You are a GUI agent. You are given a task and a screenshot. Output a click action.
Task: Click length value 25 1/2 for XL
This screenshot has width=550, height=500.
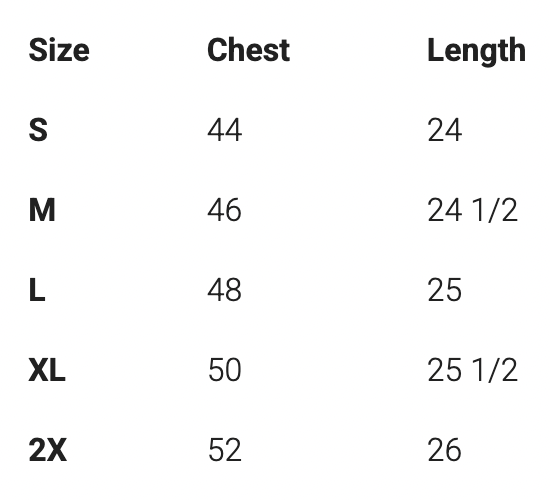tap(472, 370)
